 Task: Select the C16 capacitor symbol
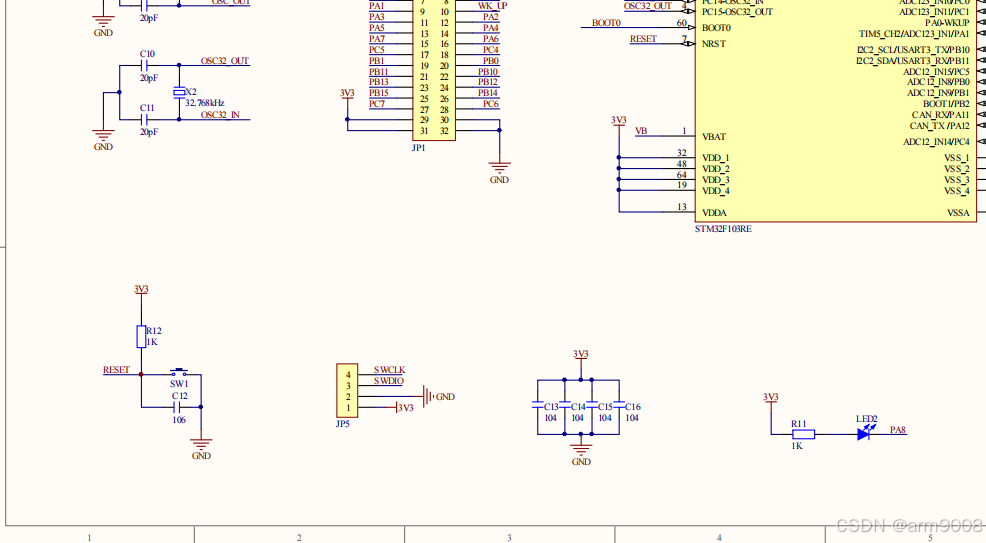click(619, 407)
